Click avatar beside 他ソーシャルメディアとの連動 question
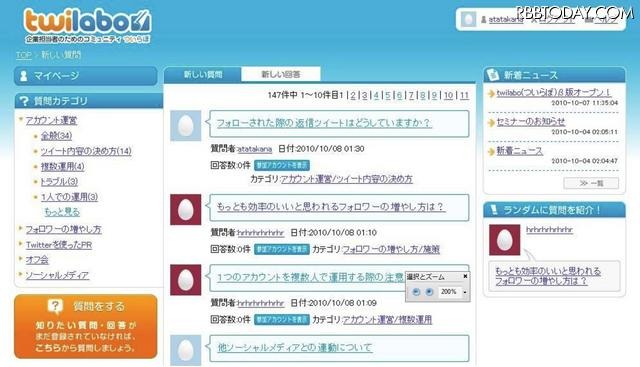The height and width of the screenshot is (367, 640). pos(186,350)
